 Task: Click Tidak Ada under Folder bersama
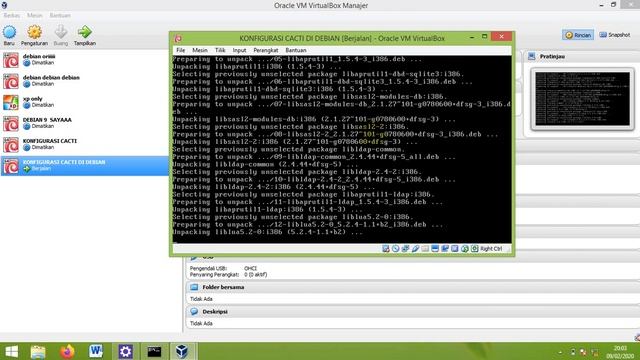(201, 299)
